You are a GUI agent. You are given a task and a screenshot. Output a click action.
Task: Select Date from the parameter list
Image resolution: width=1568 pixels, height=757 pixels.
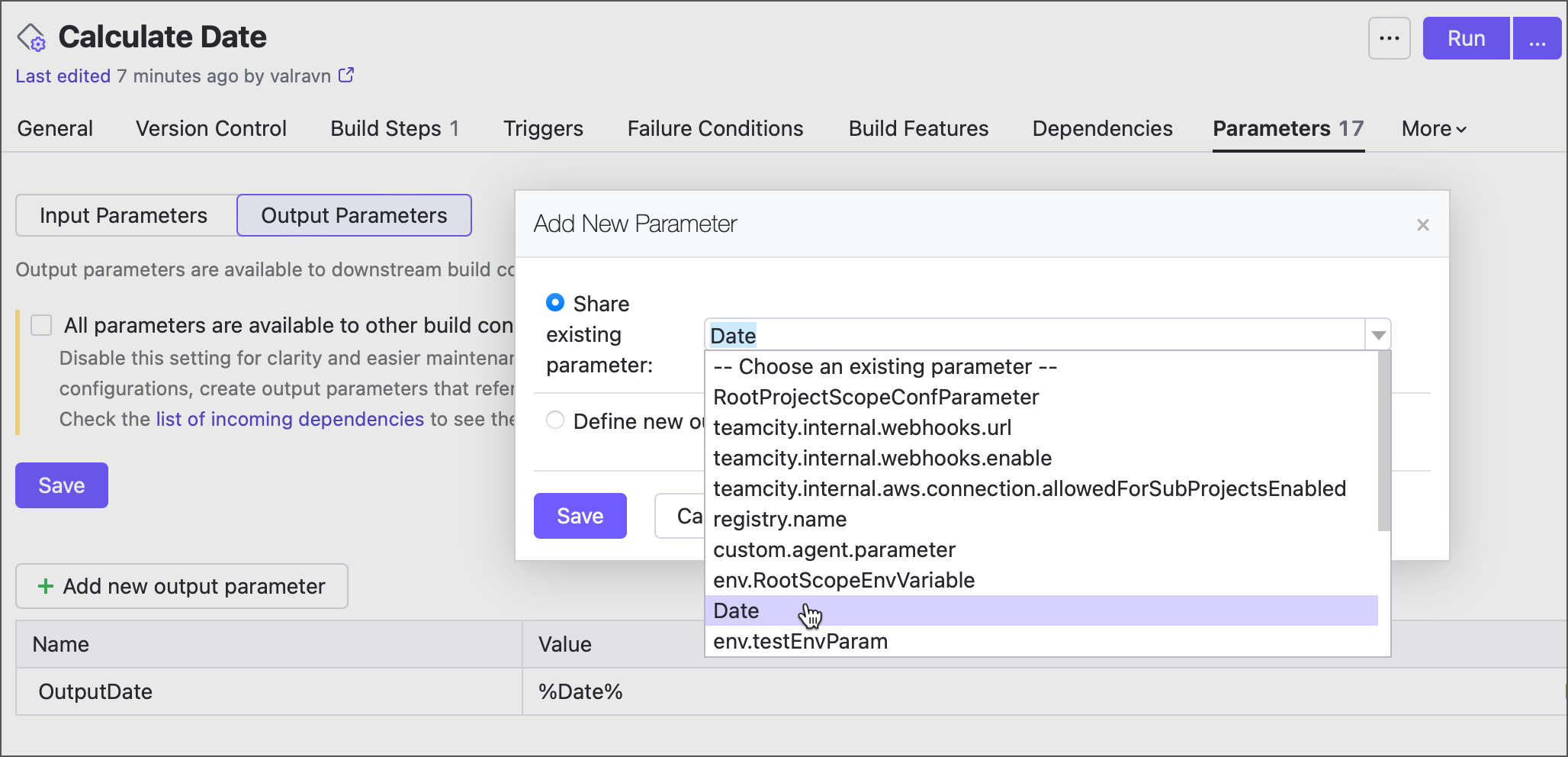click(x=735, y=610)
